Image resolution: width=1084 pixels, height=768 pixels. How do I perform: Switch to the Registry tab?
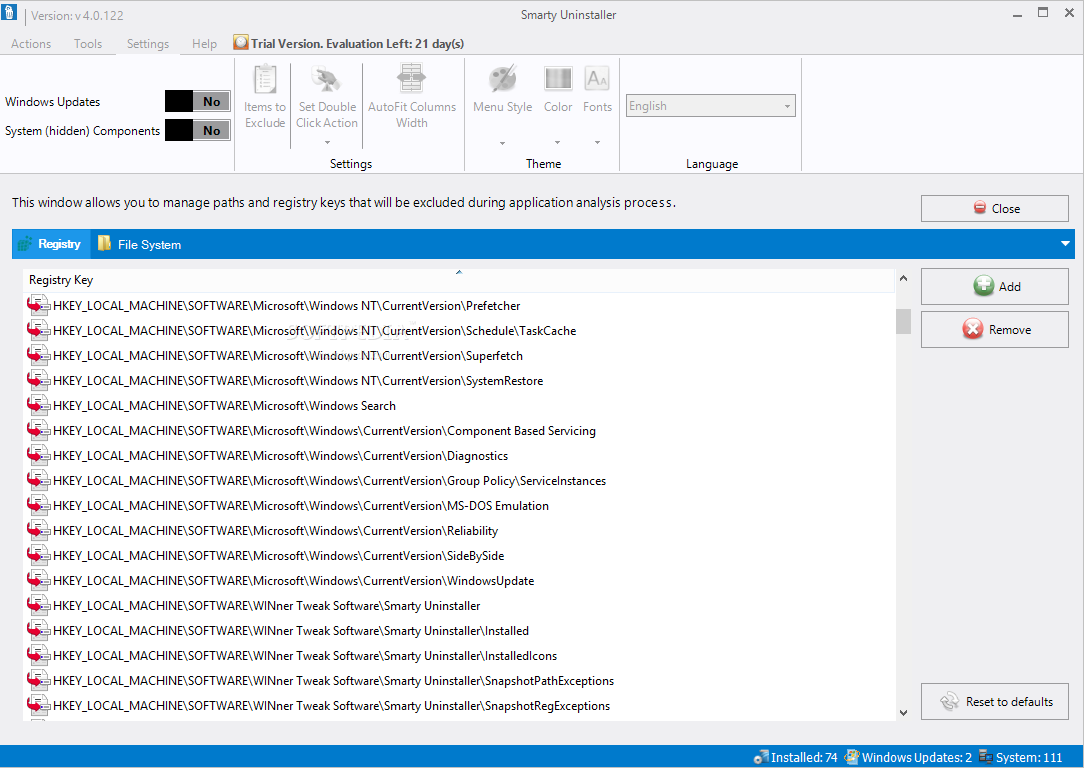pyautogui.click(x=51, y=244)
